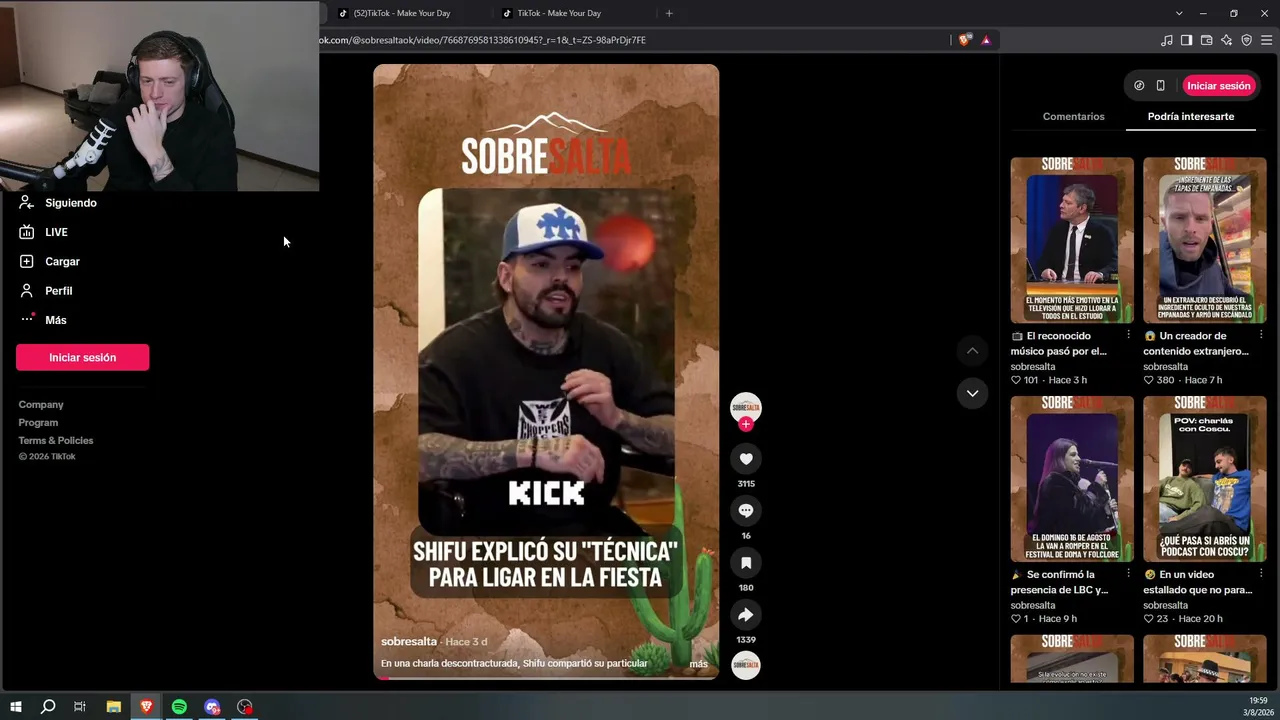This screenshot has height=720, width=1280.
Task: Share the video using the arrow icon
Action: [746, 615]
